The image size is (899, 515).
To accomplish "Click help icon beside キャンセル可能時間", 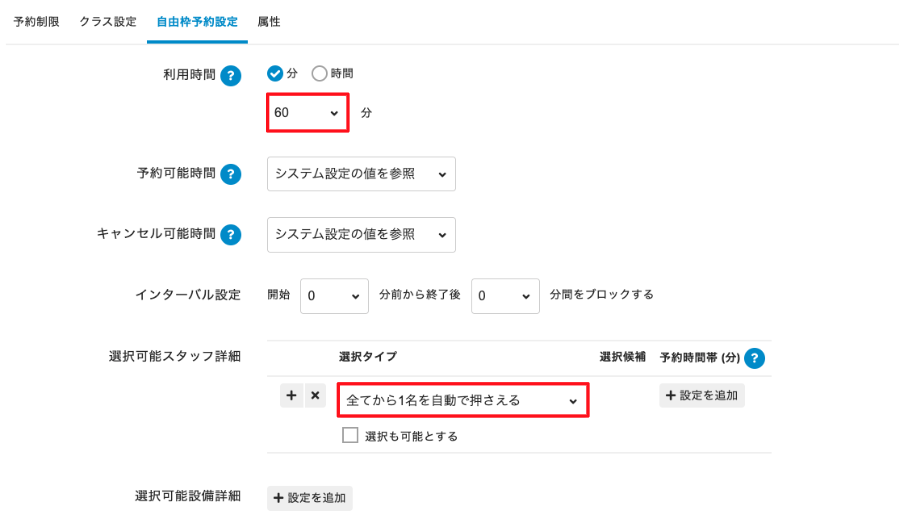I will (x=231, y=235).
